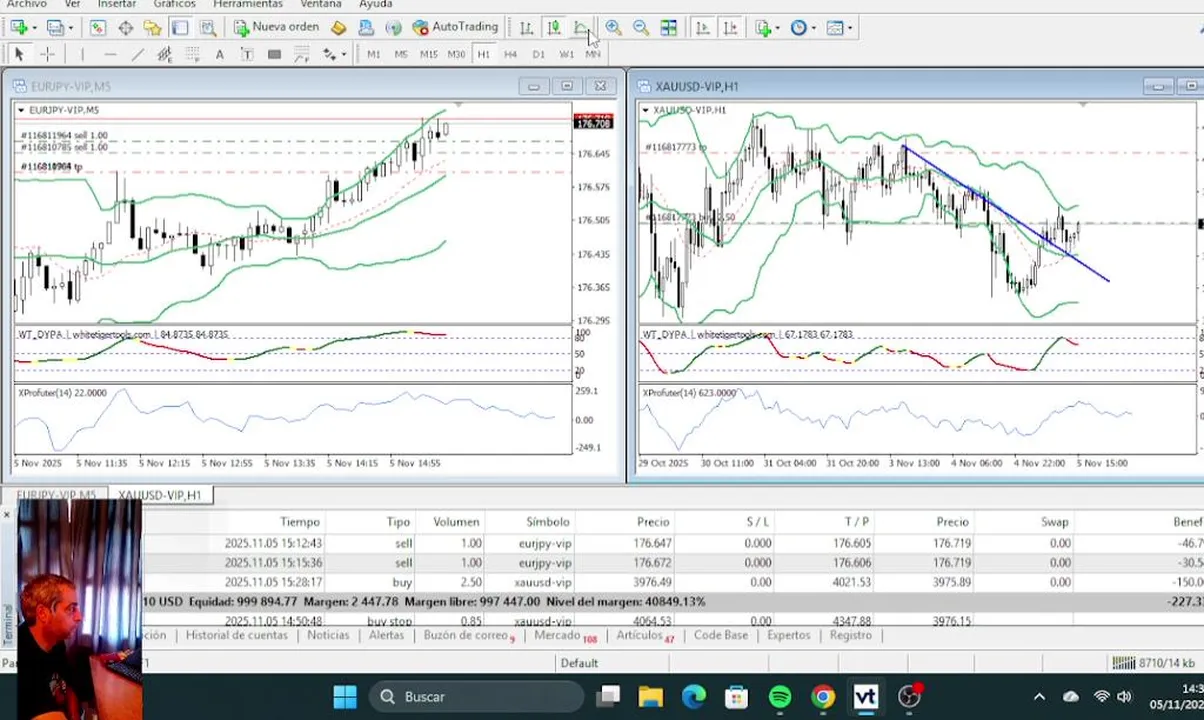Expand the Arrows tool dropdown
This screenshot has height=720, width=1204.
pyautogui.click(x=343, y=54)
